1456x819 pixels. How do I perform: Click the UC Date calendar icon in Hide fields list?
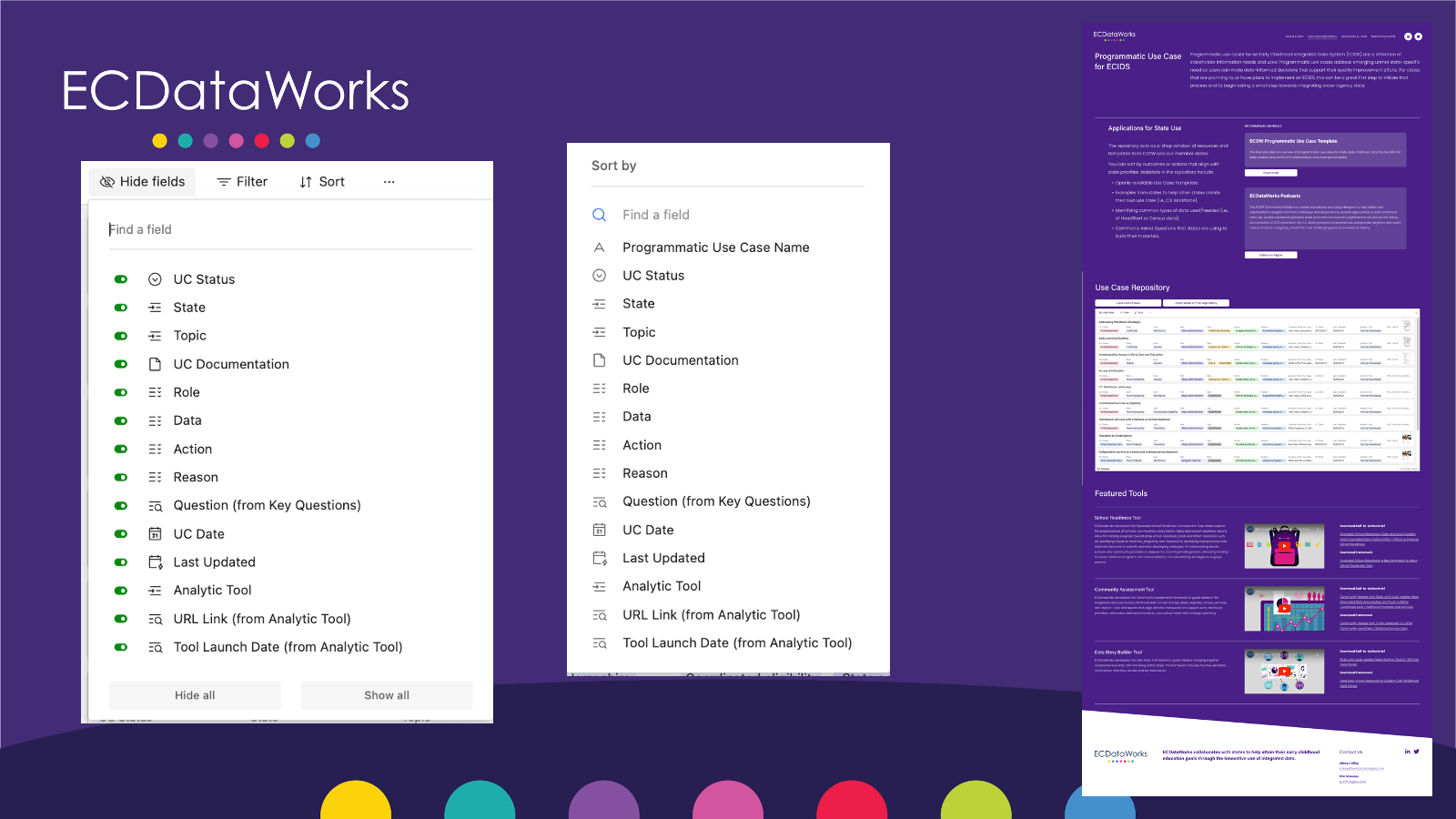coord(155,534)
